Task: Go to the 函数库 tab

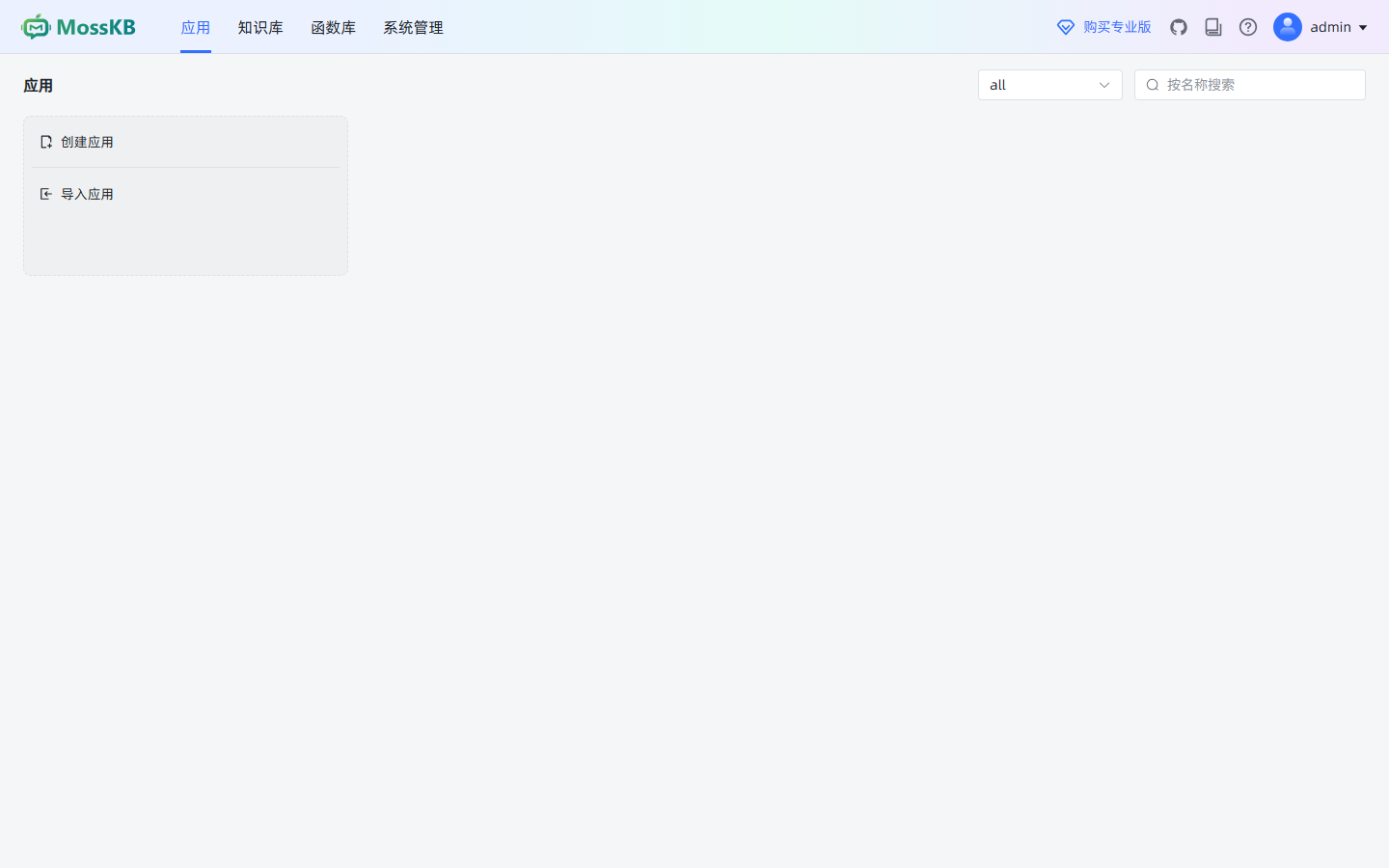Action: point(333,27)
